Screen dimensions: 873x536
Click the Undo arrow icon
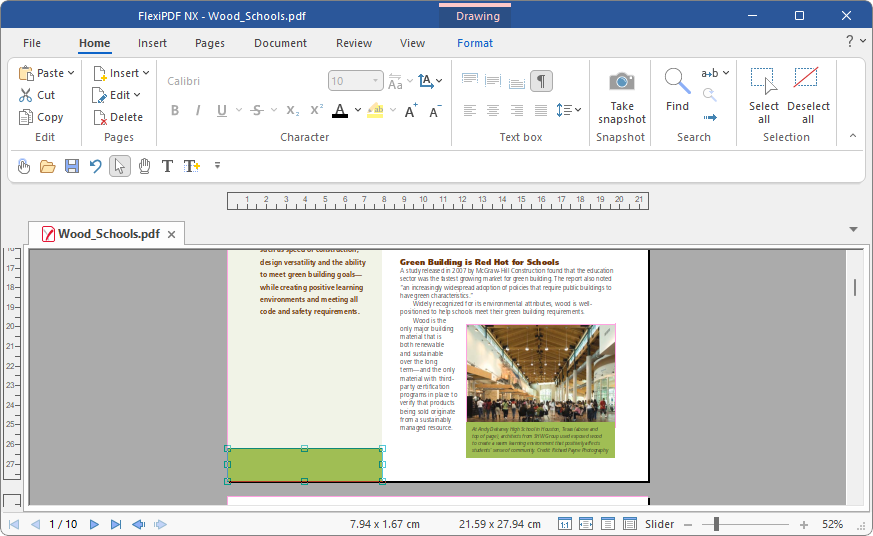tap(96, 166)
